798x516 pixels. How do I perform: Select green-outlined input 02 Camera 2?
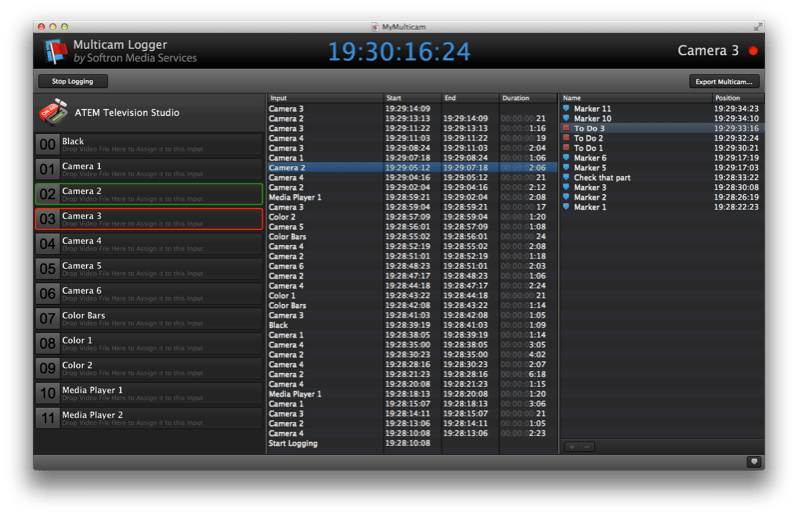click(x=149, y=194)
